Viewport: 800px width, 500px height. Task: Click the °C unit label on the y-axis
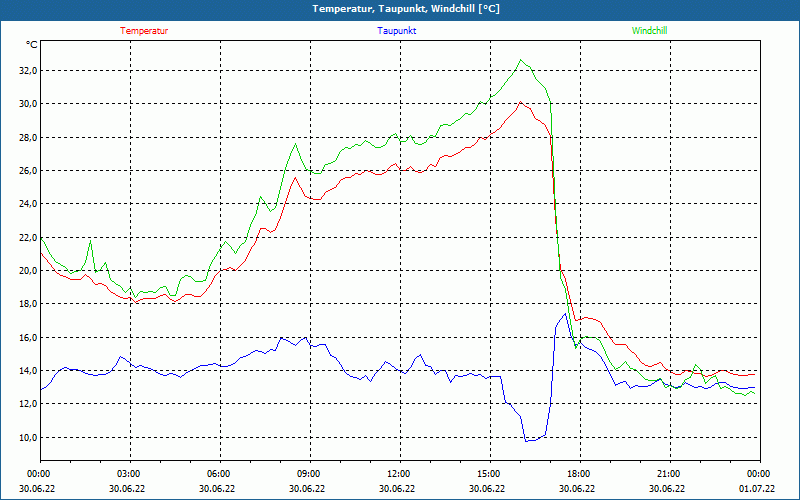(x=32, y=45)
